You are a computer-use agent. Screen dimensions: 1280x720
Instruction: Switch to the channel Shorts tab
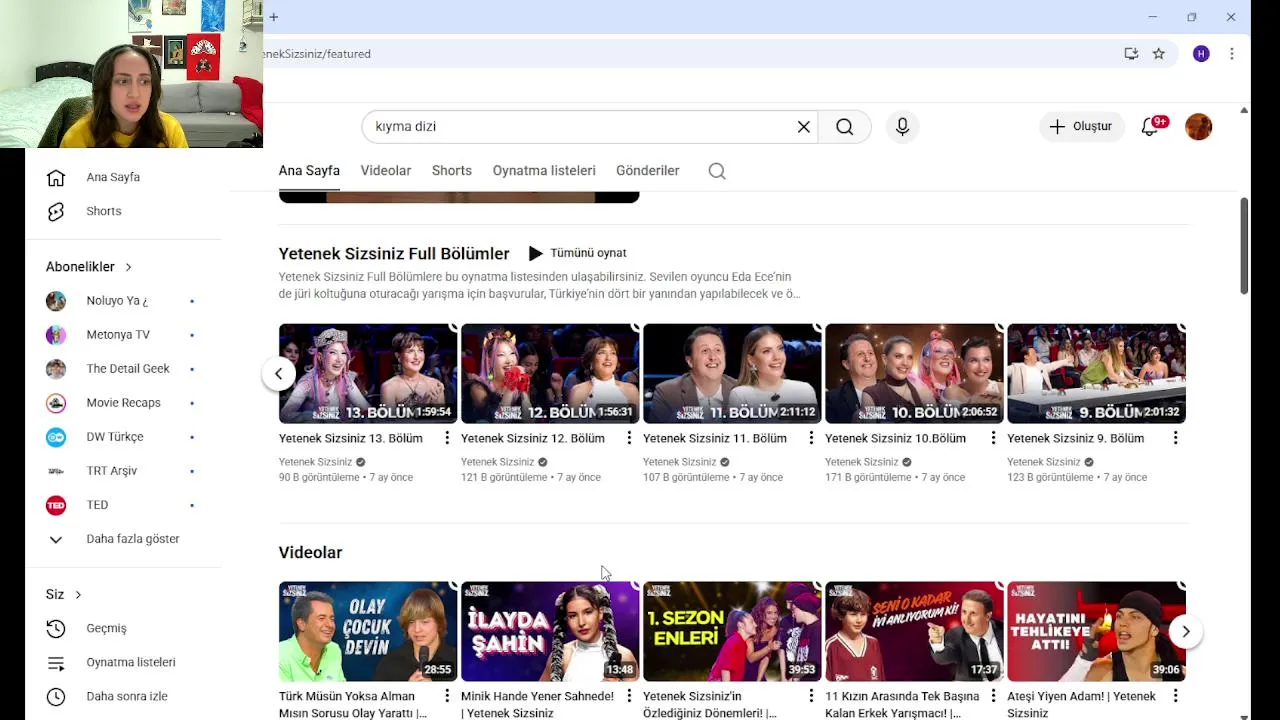452,171
